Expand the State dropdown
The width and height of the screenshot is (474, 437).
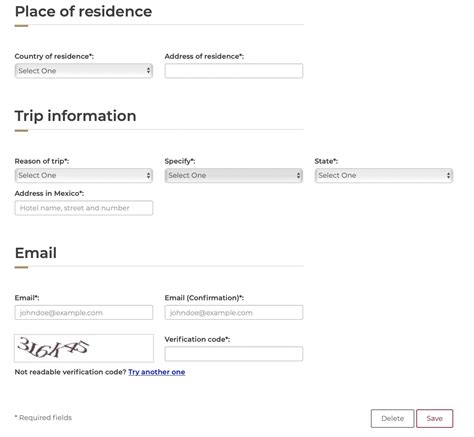click(x=384, y=175)
